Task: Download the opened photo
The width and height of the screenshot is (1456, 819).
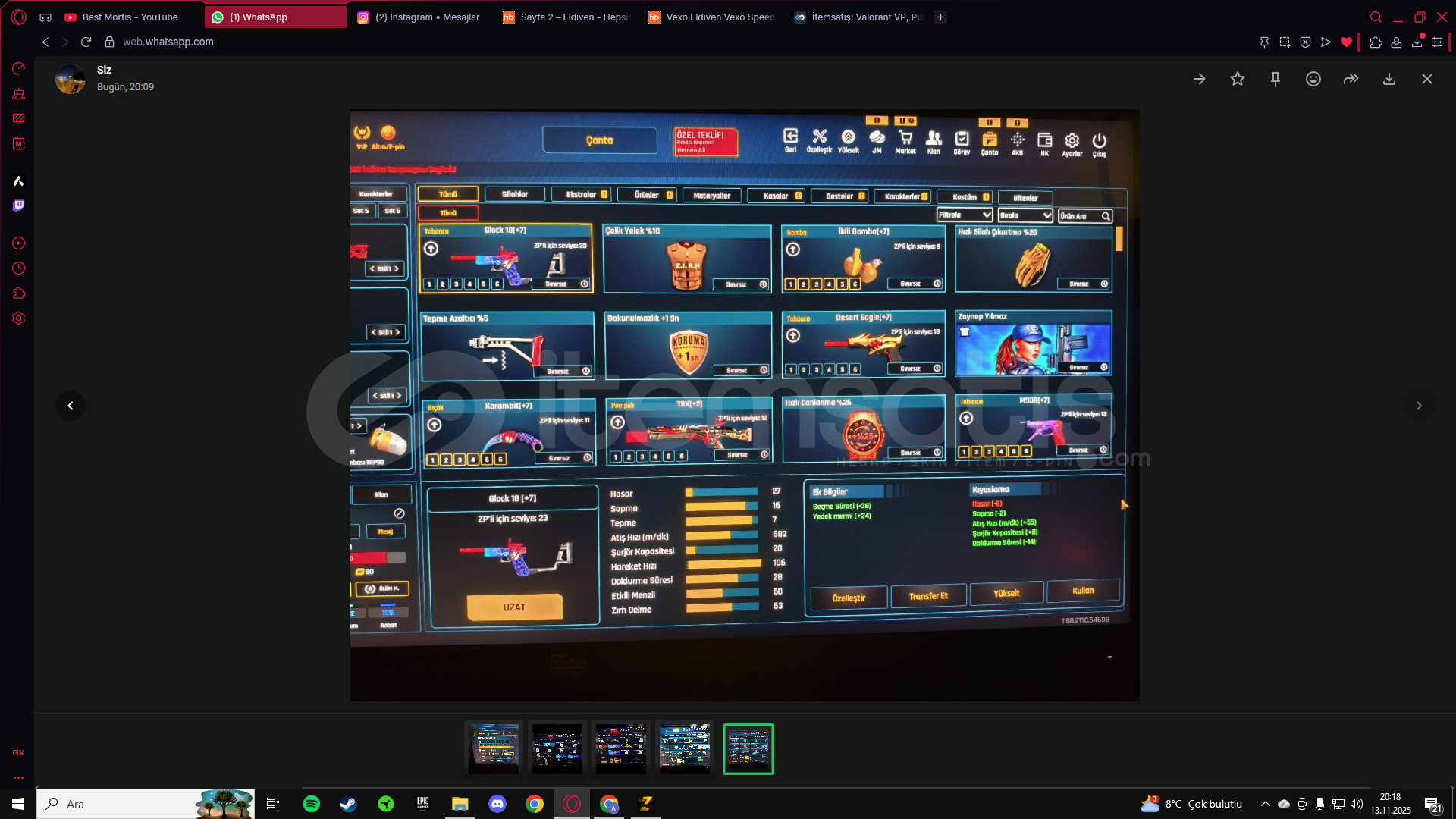Action: point(1389,79)
